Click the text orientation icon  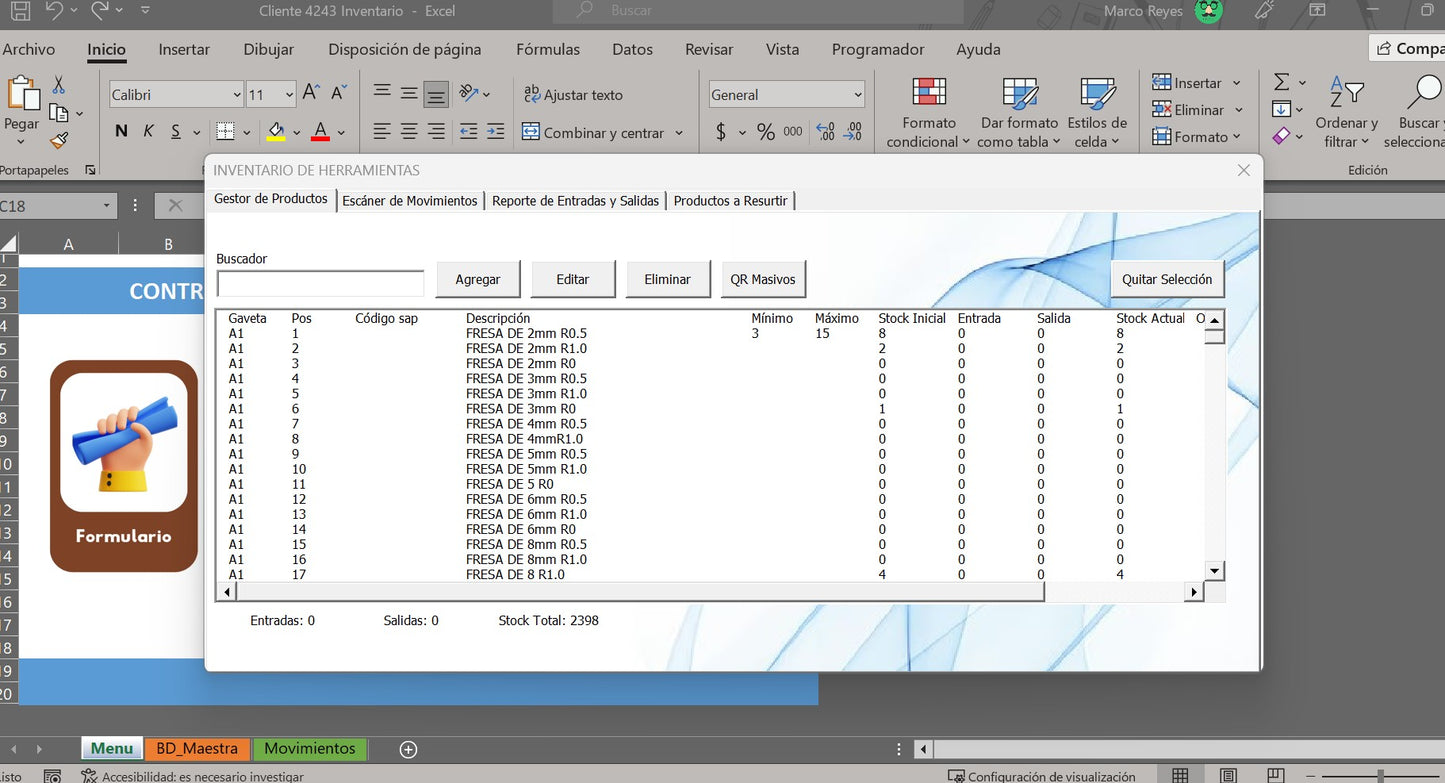[469, 93]
